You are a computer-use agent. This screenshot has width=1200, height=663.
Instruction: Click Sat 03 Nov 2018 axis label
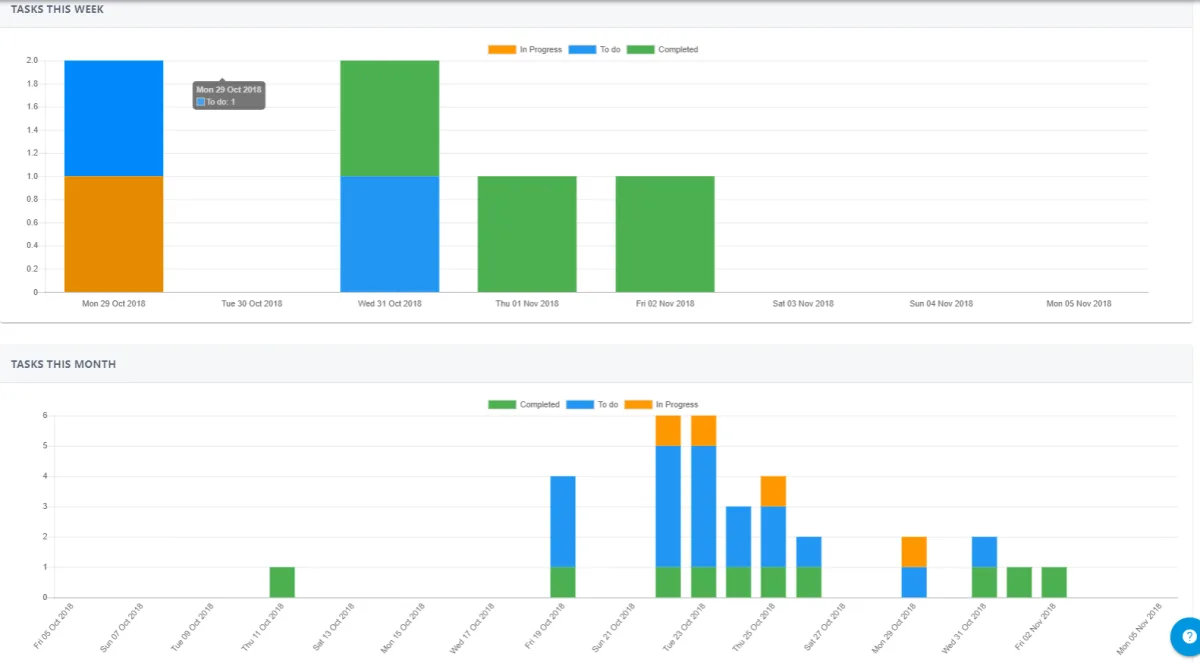(803, 303)
